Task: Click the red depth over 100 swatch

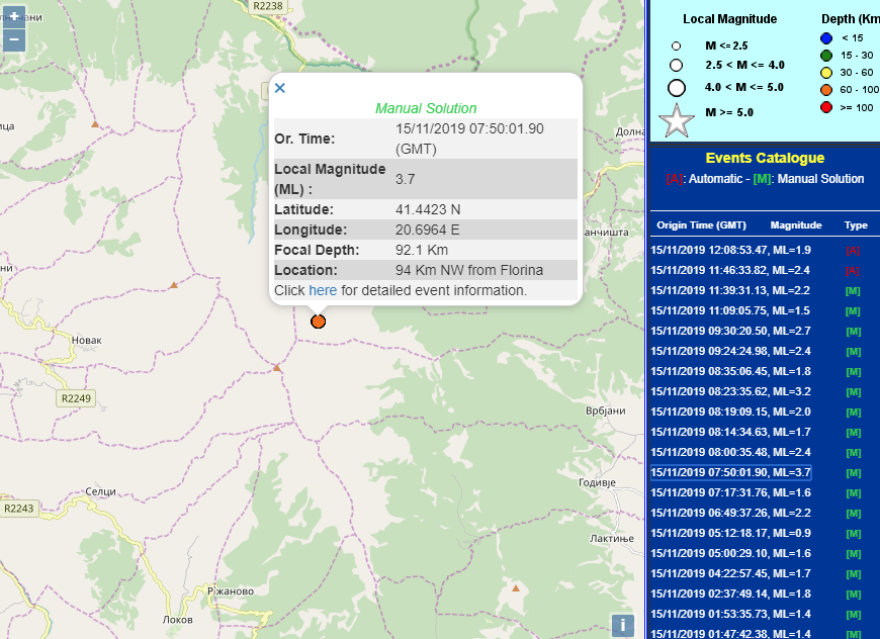Action: click(826, 107)
